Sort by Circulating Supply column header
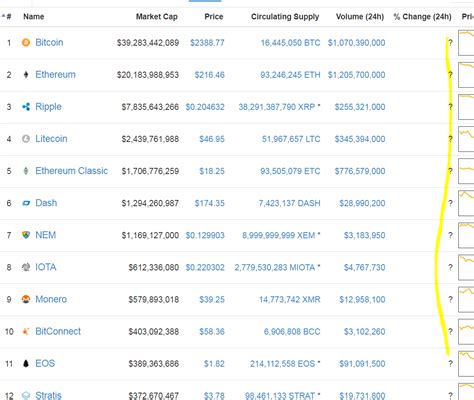Screen dimensions: 474x400 (285, 17)
